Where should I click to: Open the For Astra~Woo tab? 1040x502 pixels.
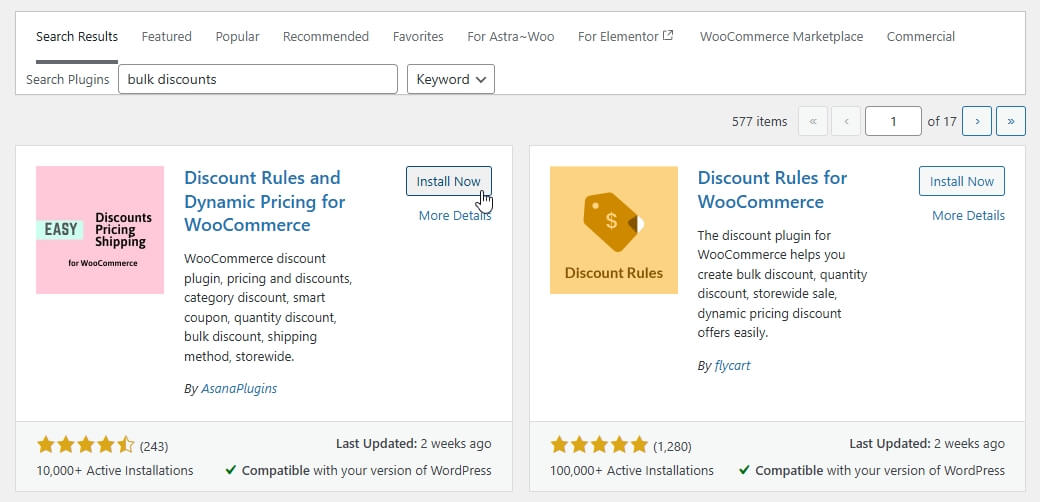511,36
